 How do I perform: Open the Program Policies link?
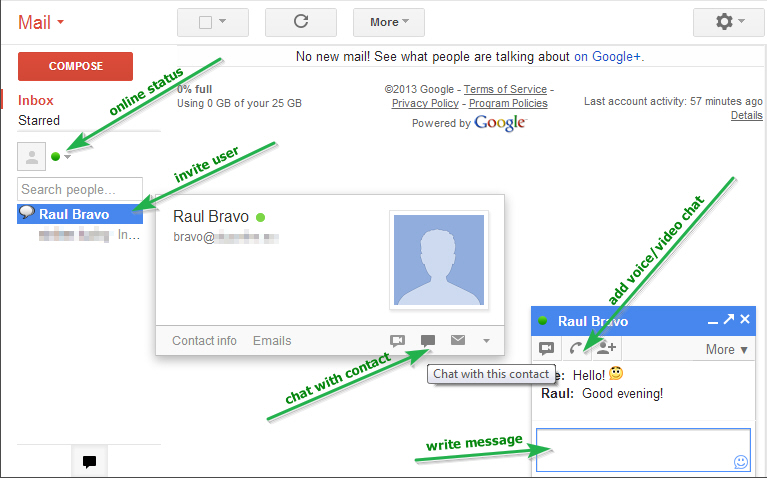pyautogui.click(x=508, y=104)
